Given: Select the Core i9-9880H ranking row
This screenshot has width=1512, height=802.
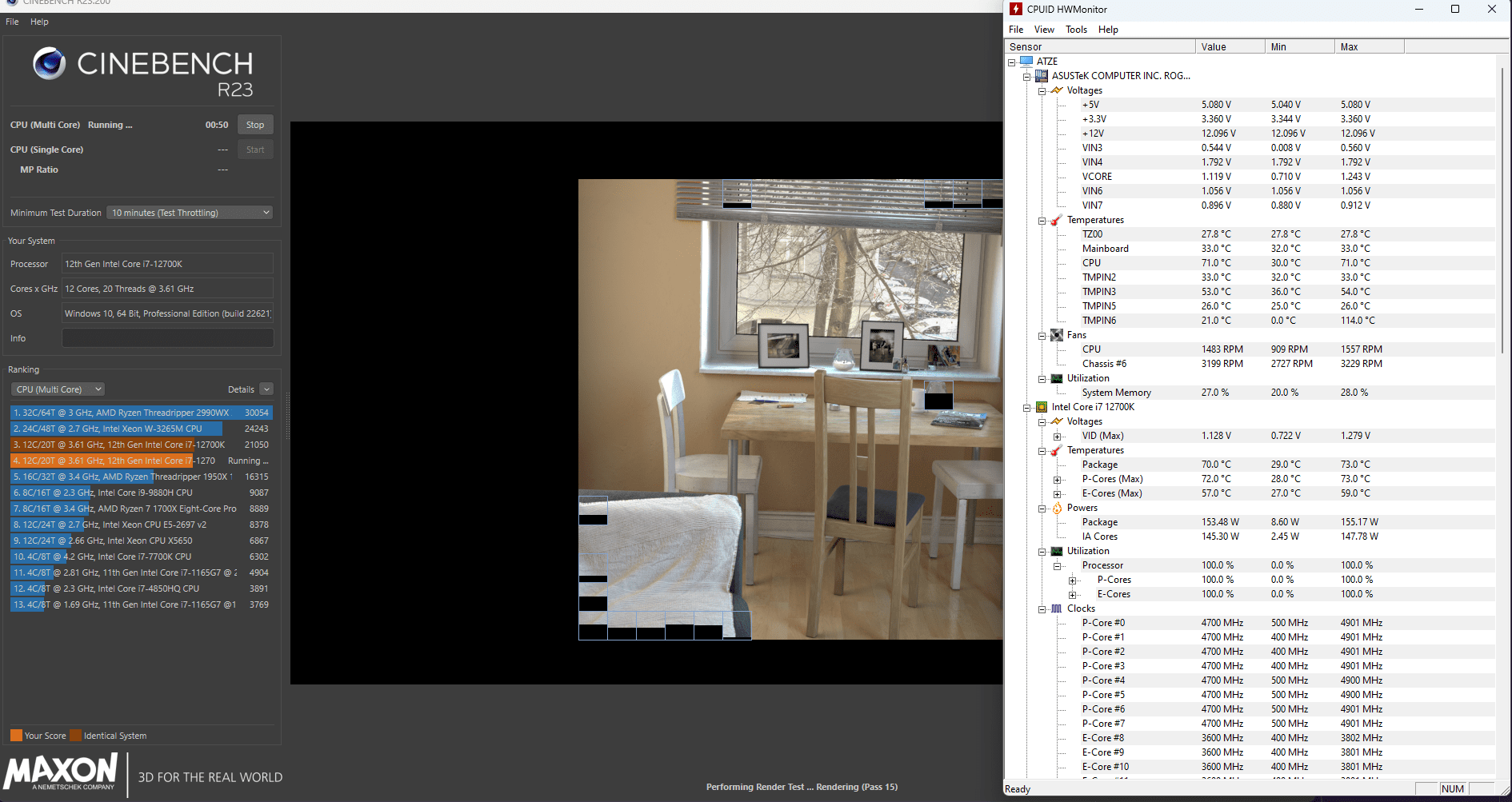Looking at the screenshot, I should (x=142, y=493).
